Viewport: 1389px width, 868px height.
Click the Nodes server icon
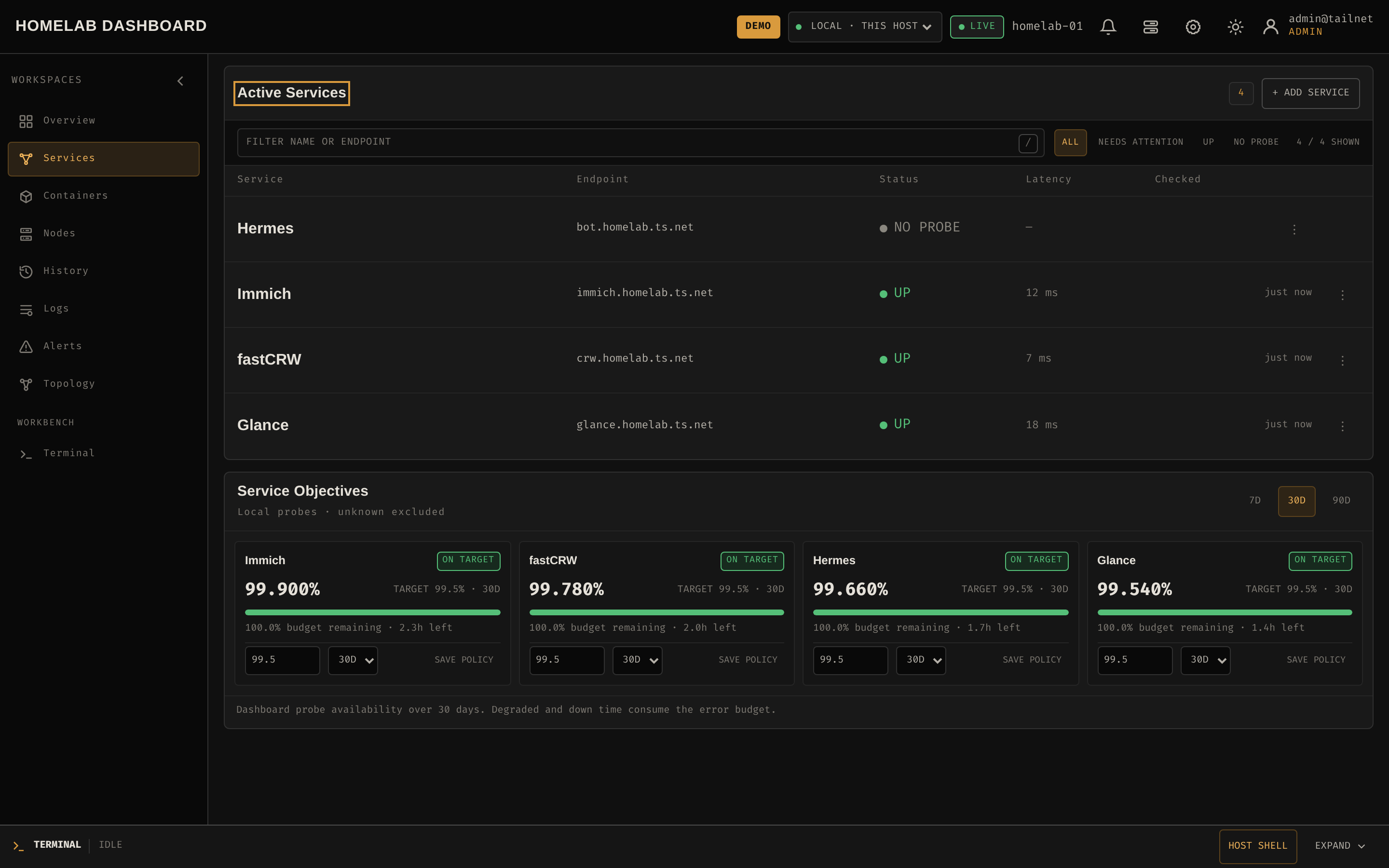point(26,234)
